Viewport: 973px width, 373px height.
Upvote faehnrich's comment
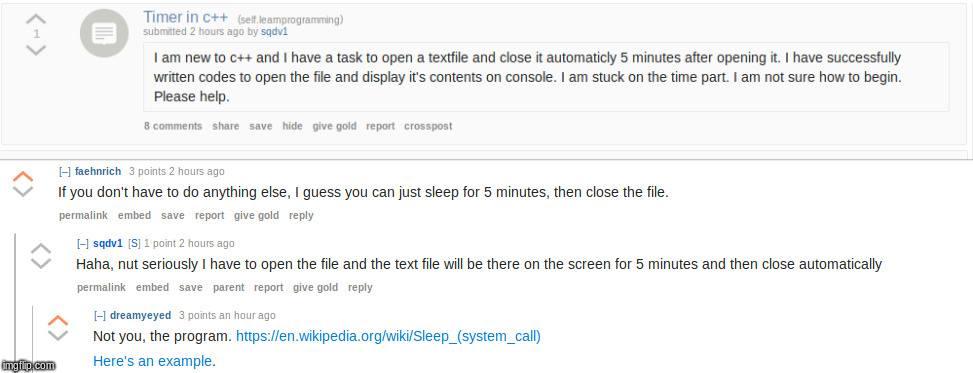(x=23, y=176)
